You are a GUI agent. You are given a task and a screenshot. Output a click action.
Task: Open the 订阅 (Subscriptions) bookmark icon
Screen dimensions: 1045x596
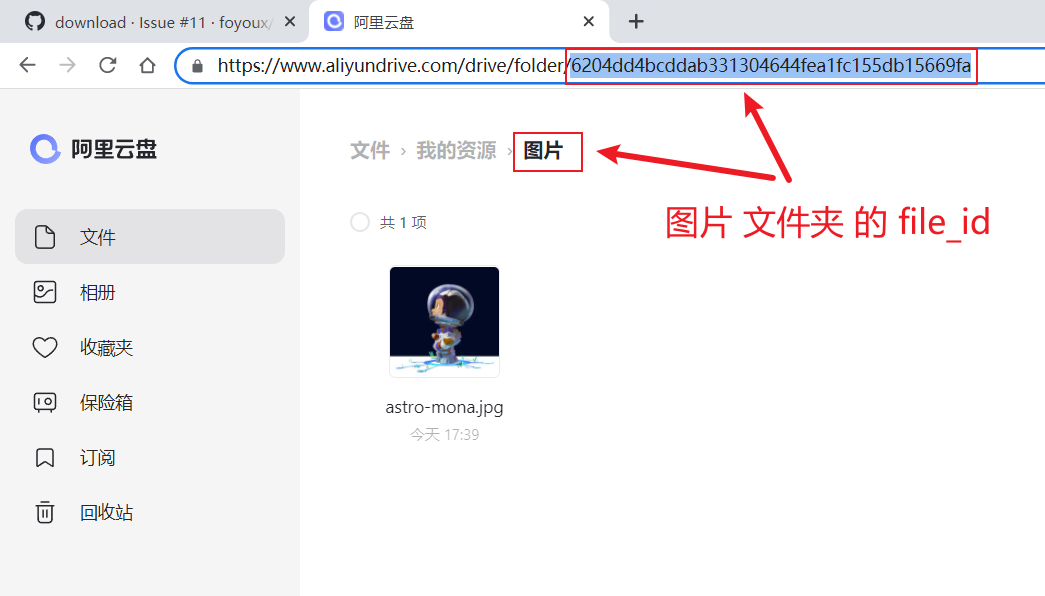(x=45, y=457)
